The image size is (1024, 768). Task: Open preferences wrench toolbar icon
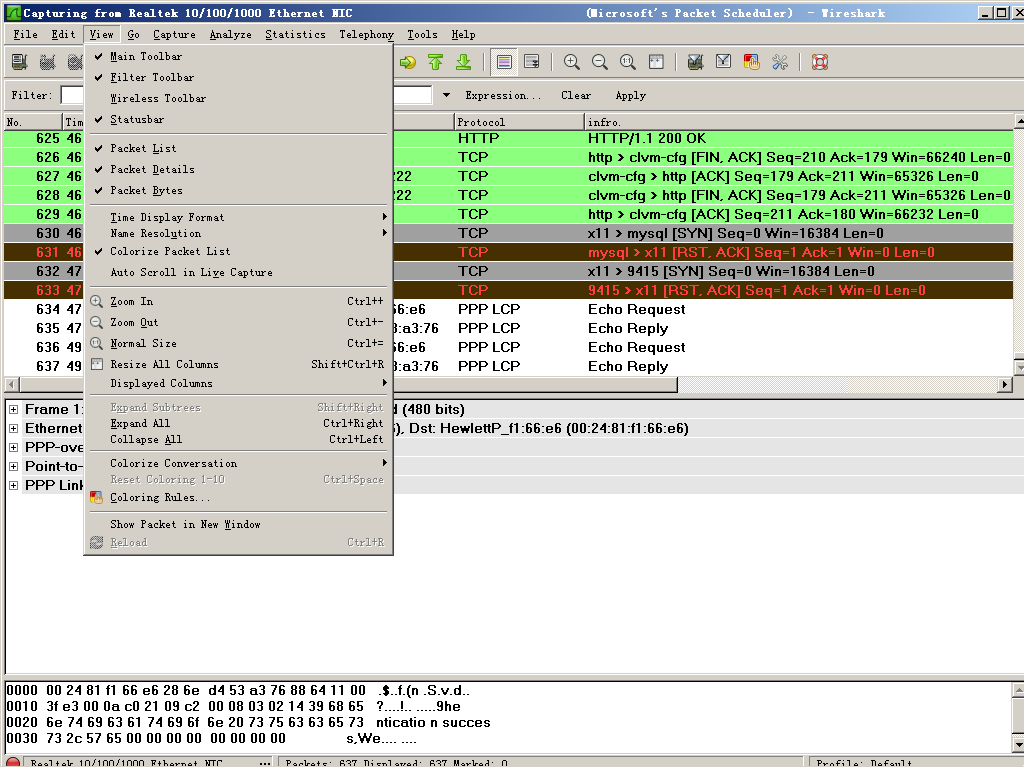pyautogui.click(x=780, y=62)
